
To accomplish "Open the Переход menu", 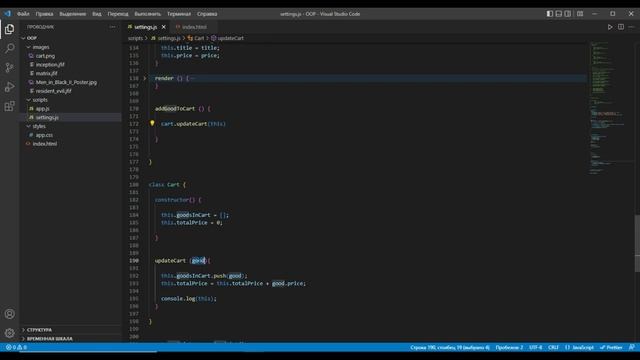I will point(118,14).
